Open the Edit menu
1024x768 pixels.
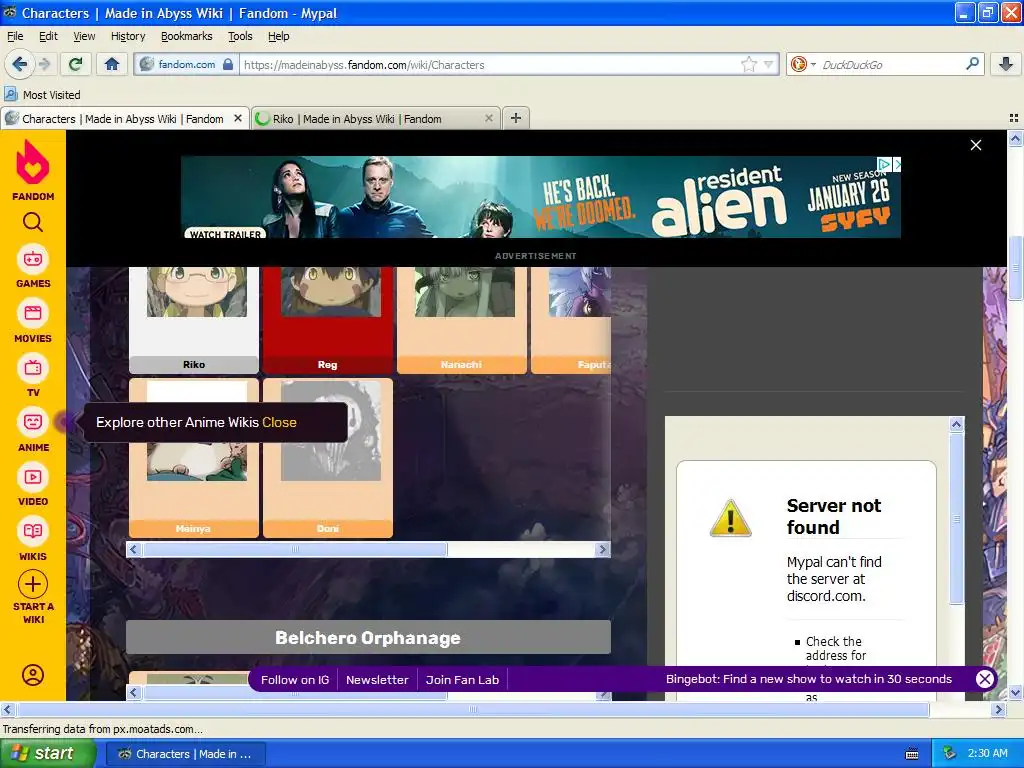[48, 36]
